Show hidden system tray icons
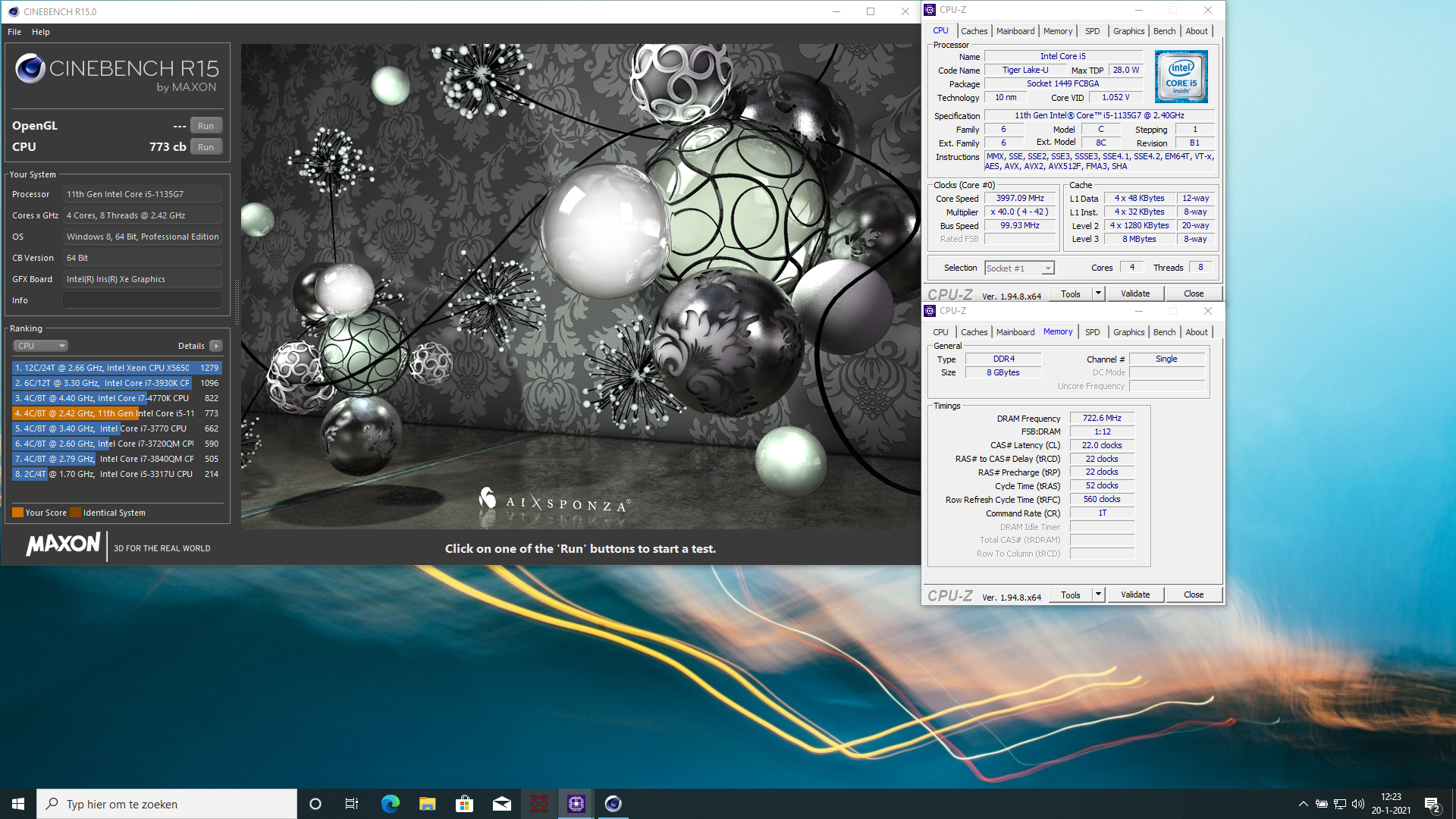 [1303, 804]
